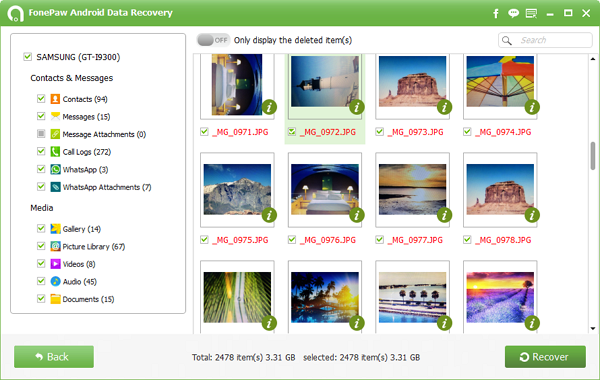Show info for _MG_0974.JPG
Screen dimensions: 600x380
click(532, 107)
